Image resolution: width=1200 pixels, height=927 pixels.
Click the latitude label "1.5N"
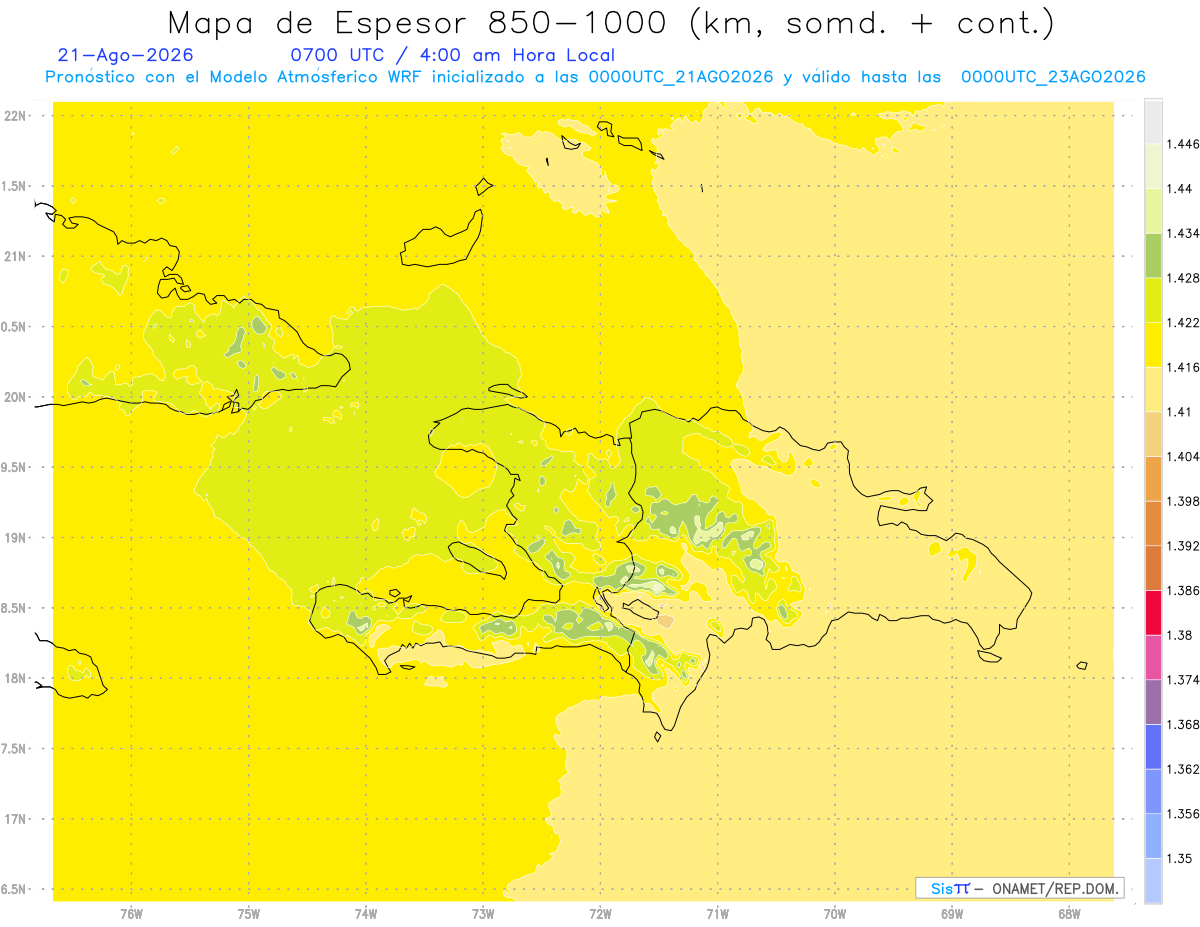(15, 186)
